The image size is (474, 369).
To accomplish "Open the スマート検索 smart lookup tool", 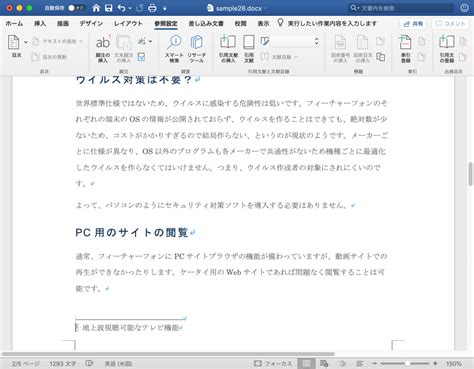I will 174,42.
